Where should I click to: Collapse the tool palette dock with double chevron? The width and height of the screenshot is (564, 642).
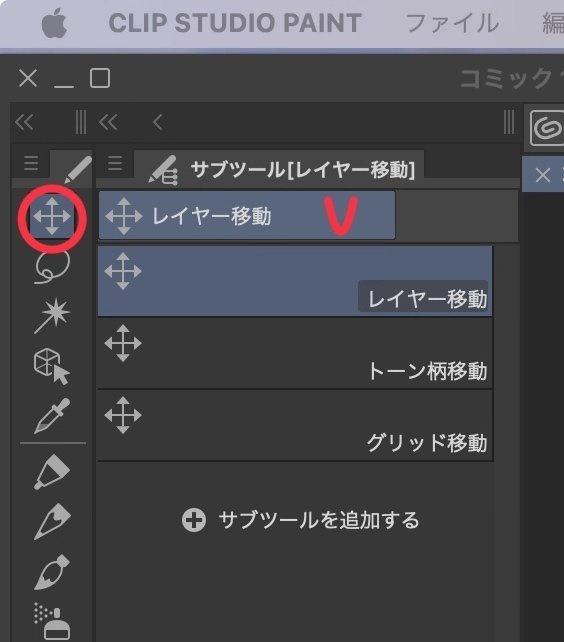[x=24, y=122]
